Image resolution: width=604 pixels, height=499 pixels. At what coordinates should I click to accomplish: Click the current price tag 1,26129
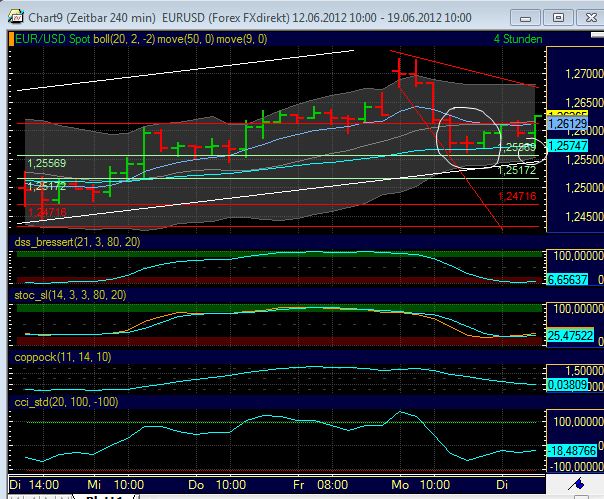[x=567, y=124]
